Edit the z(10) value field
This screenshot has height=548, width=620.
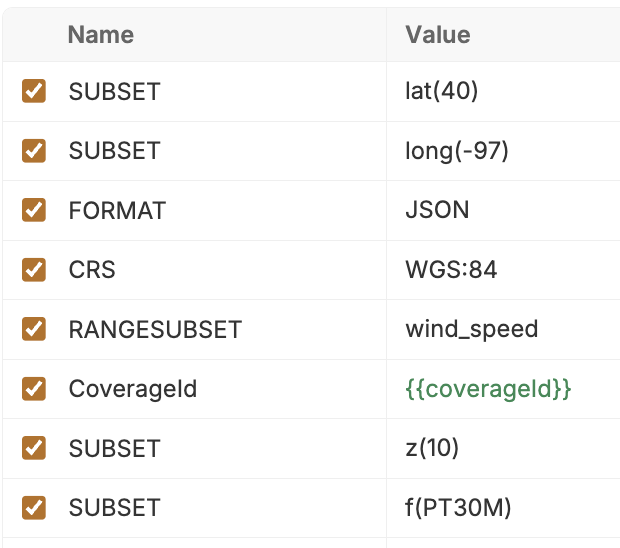click(432, 448)
